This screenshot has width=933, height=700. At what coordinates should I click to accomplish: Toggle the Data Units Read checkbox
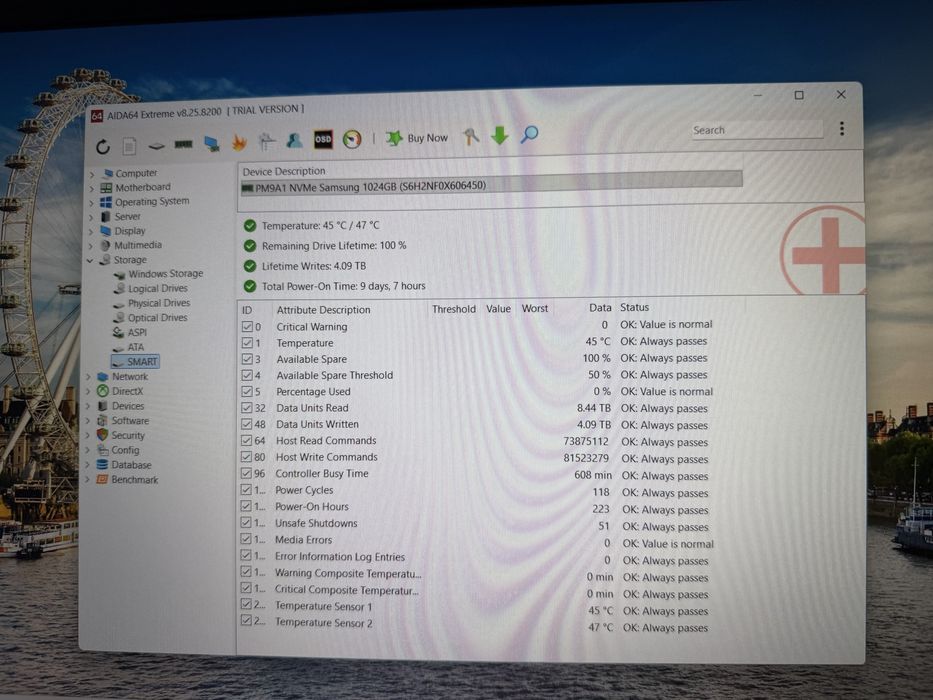pos(247,408)
